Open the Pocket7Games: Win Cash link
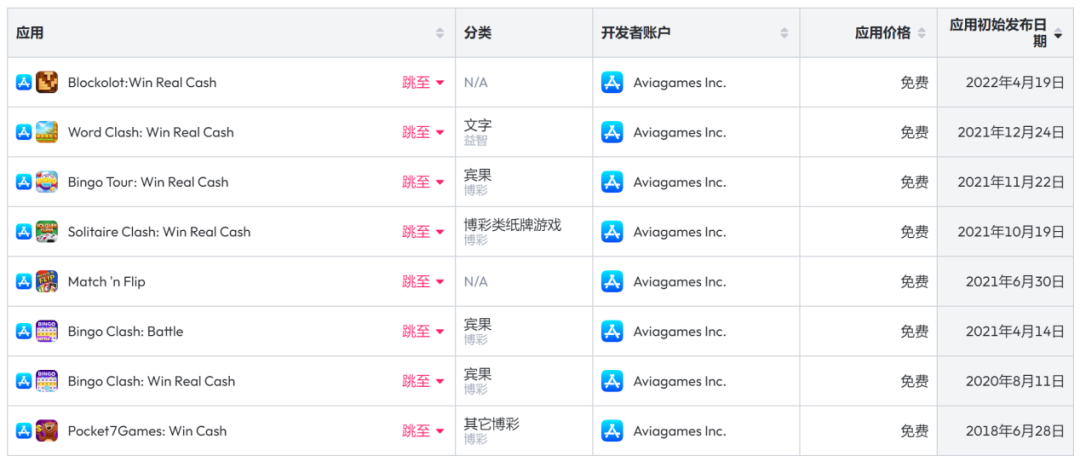 coord(147,431)
